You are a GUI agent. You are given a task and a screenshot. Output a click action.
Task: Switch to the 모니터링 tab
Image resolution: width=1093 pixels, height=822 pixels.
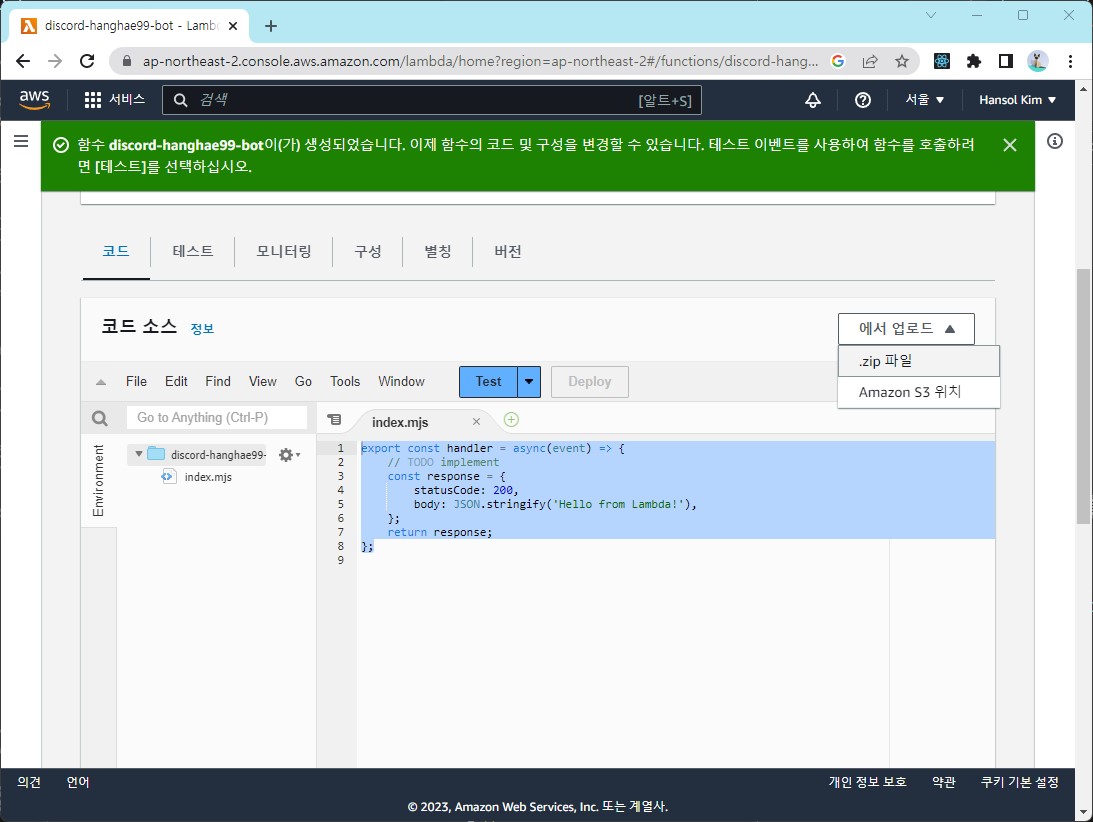[x=284, y=251]
